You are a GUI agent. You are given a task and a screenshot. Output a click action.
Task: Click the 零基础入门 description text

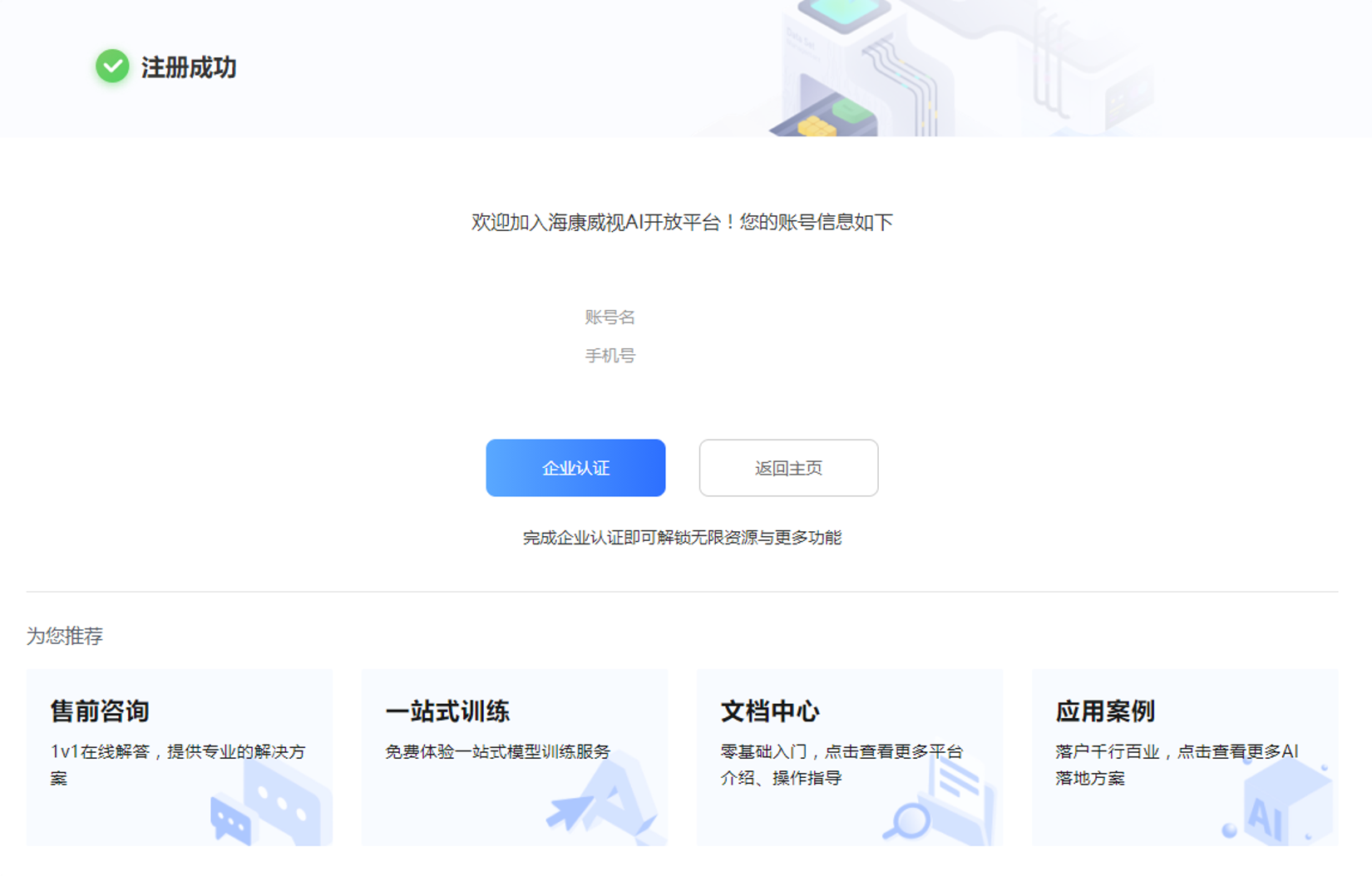pyautogui.click(x=841, y=765)
